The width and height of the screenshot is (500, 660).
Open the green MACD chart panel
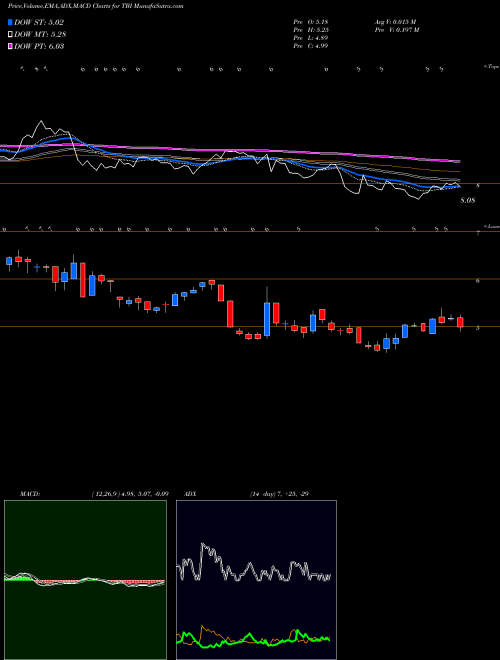(85, 580)
